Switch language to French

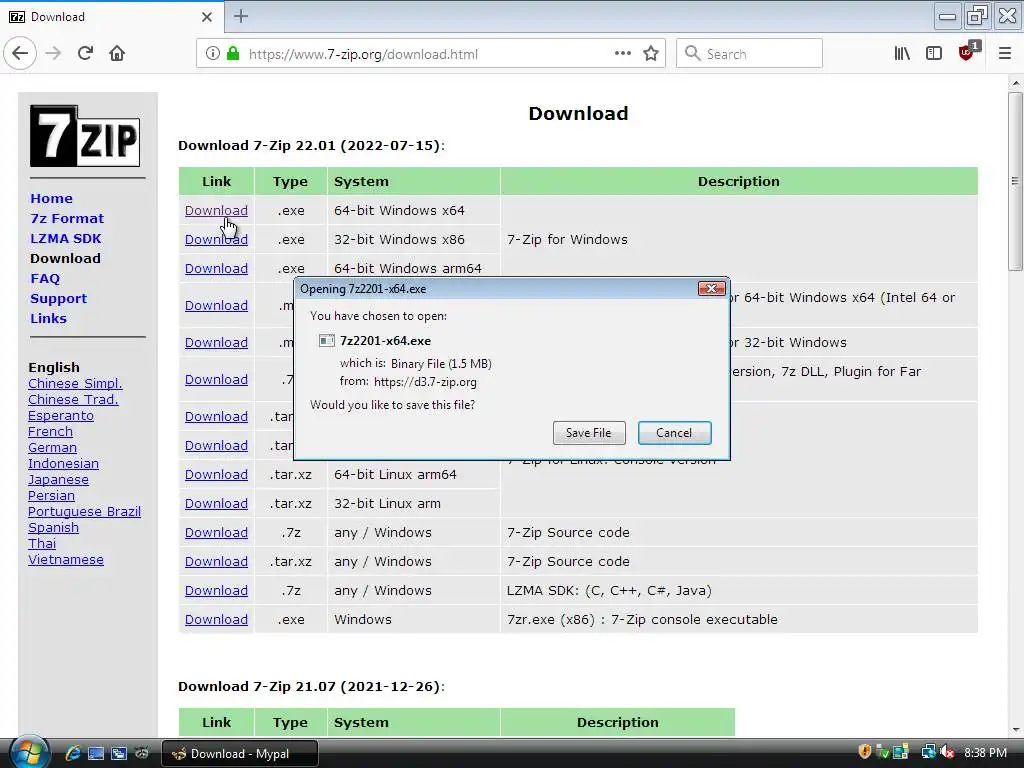50,432
